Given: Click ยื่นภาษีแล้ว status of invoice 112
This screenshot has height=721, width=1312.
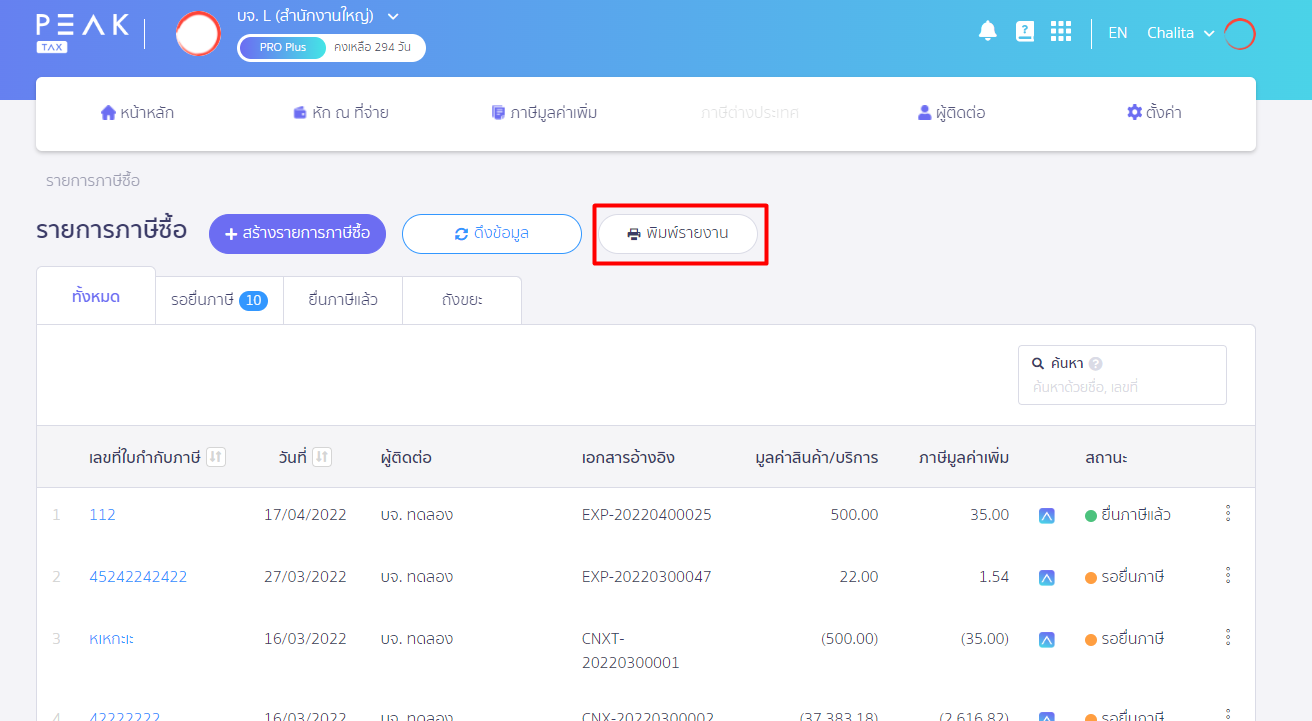Looking at the screenshot, I should point(1128,515).
